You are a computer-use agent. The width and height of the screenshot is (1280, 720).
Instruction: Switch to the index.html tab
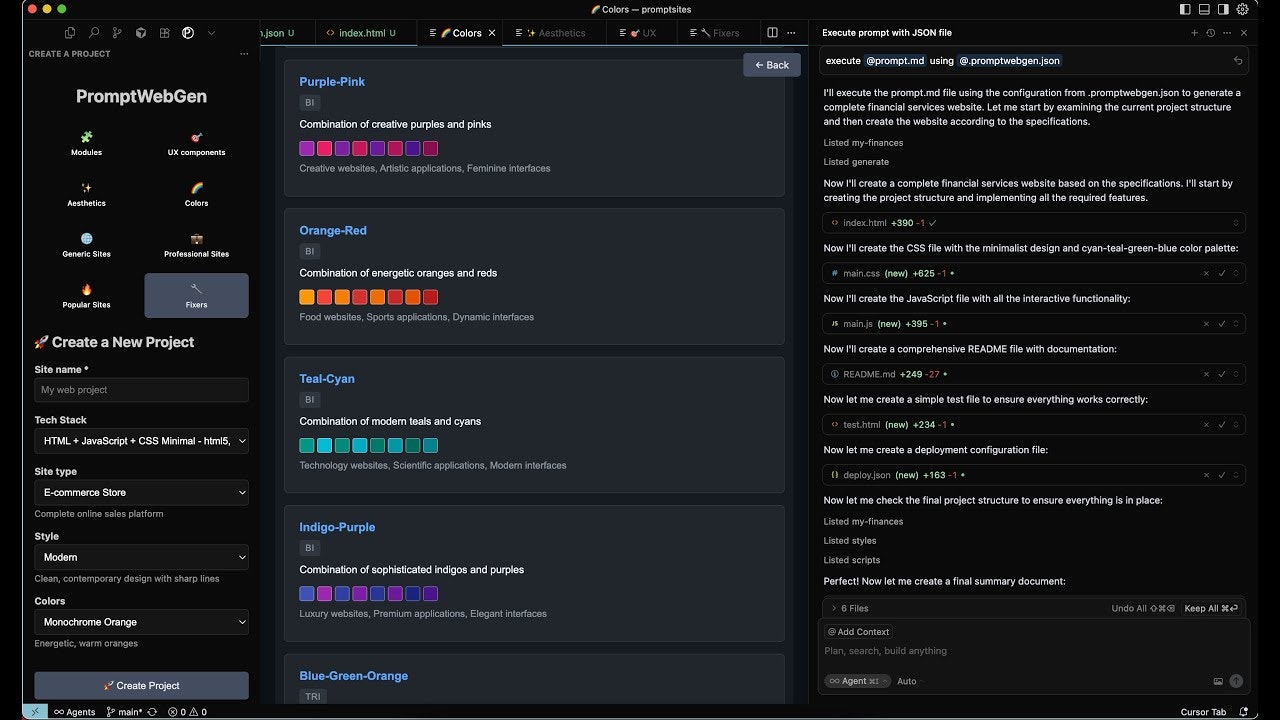click(364, 32)
